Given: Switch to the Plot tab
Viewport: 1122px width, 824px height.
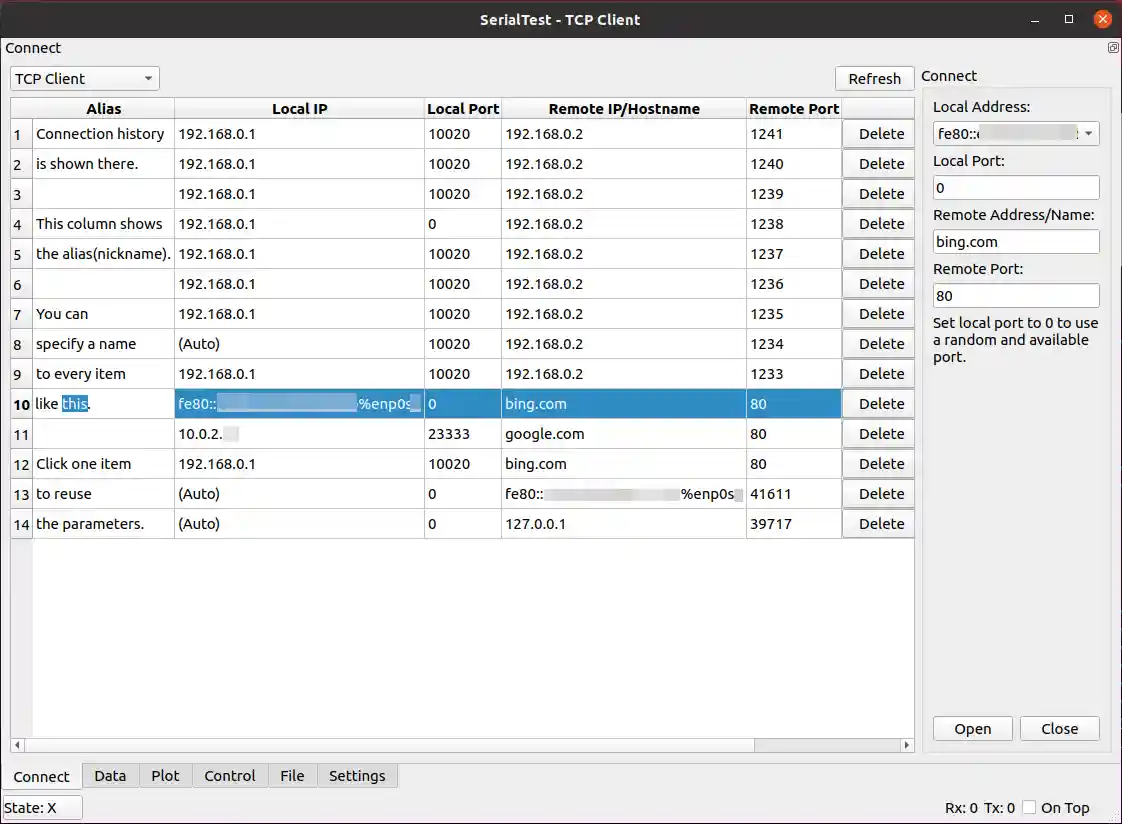Looking at the screenshot, I should point(165,775).
